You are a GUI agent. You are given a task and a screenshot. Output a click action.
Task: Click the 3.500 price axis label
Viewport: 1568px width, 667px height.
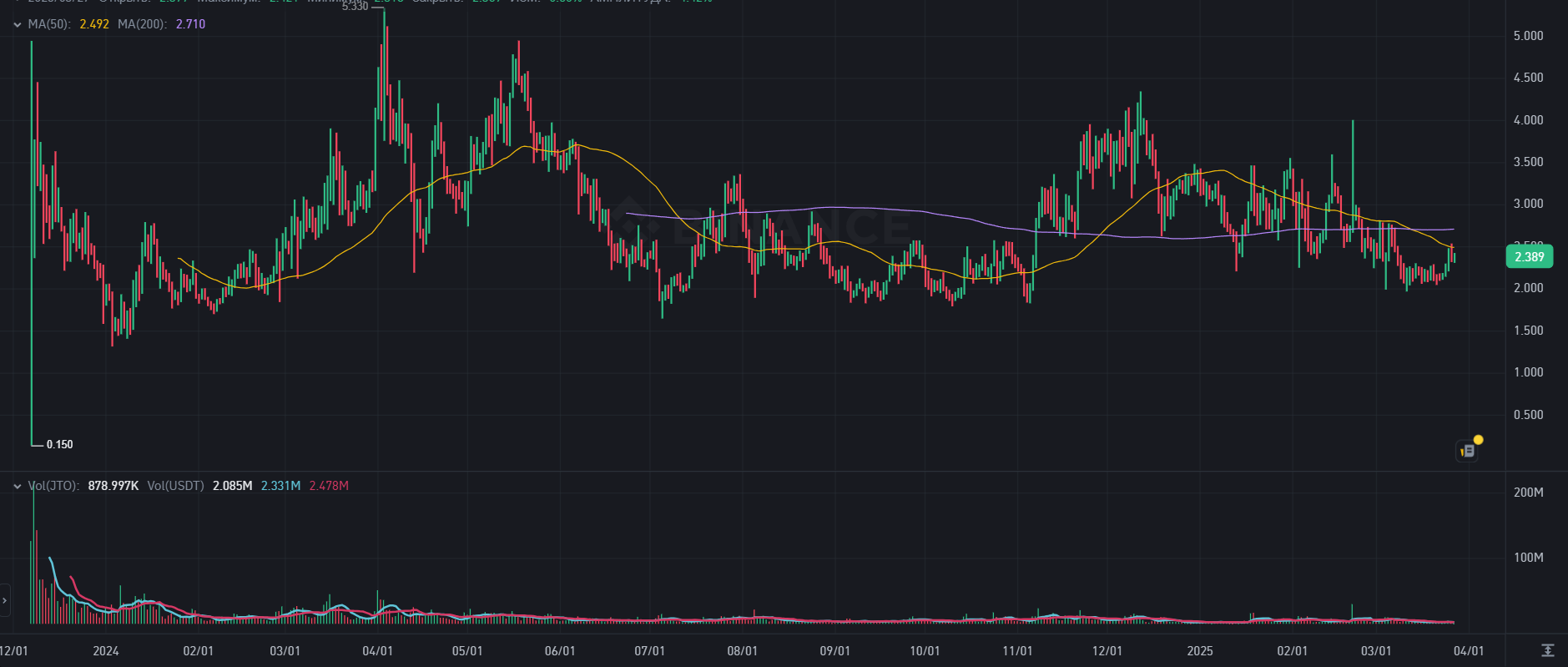(x=1529, y=162)
